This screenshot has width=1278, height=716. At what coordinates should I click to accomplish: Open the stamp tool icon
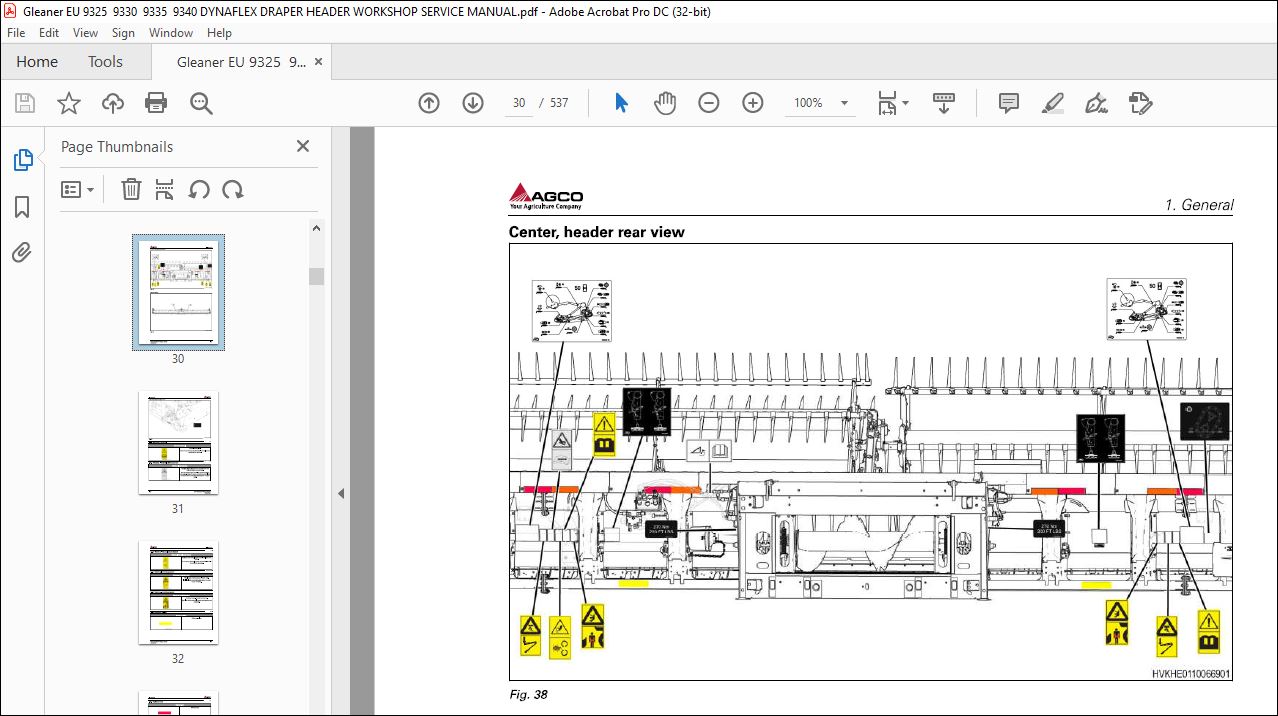click(x=1140, y=103)
